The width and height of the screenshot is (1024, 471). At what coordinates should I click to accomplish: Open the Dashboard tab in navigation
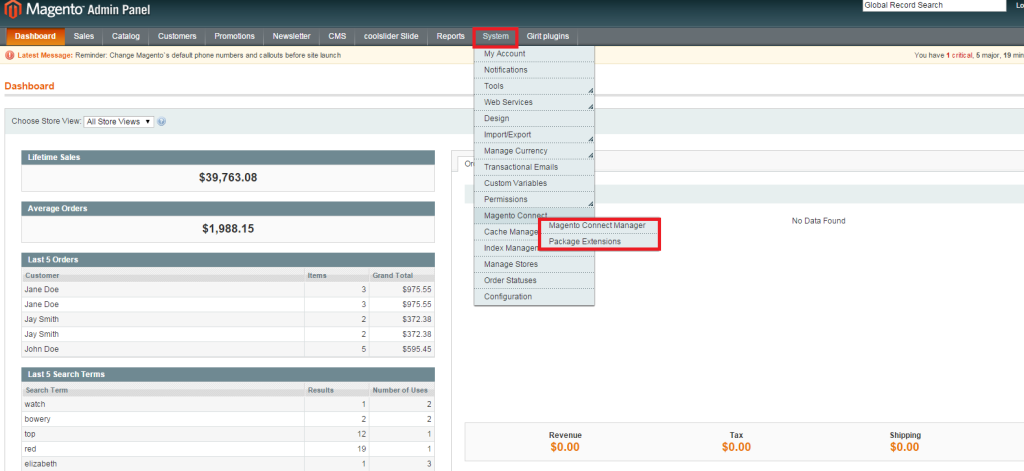point(35,37)
